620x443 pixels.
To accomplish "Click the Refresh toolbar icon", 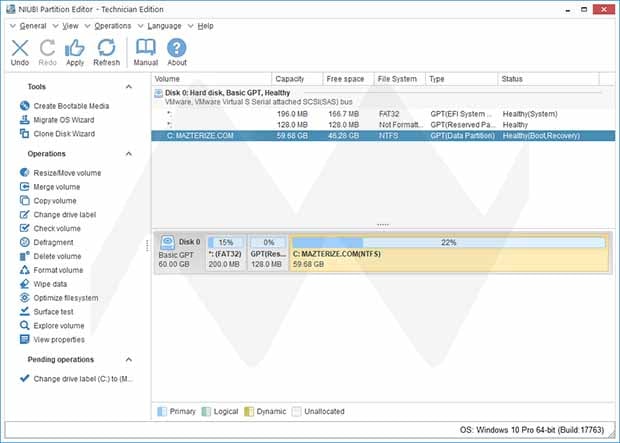I will tap(106, 48).
